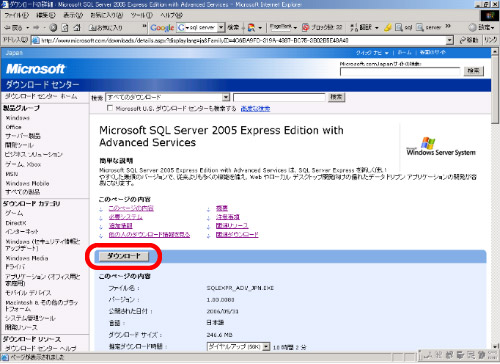This screenshot has width=500, height=364.
Task: Open the Windows Mobile sidebar link
Action: [28, 183]
